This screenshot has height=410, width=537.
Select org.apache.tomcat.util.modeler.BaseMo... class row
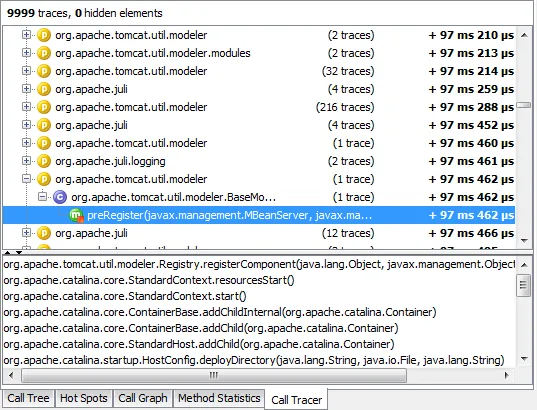click(173, 197)
